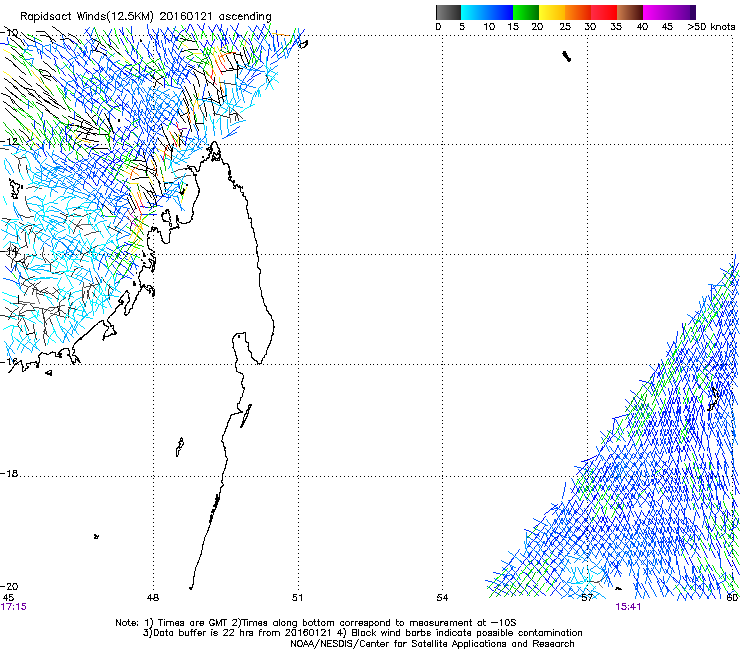Click the small island west of Madagascar near -17
Screen dimensions: 740x650
(180, 447)
